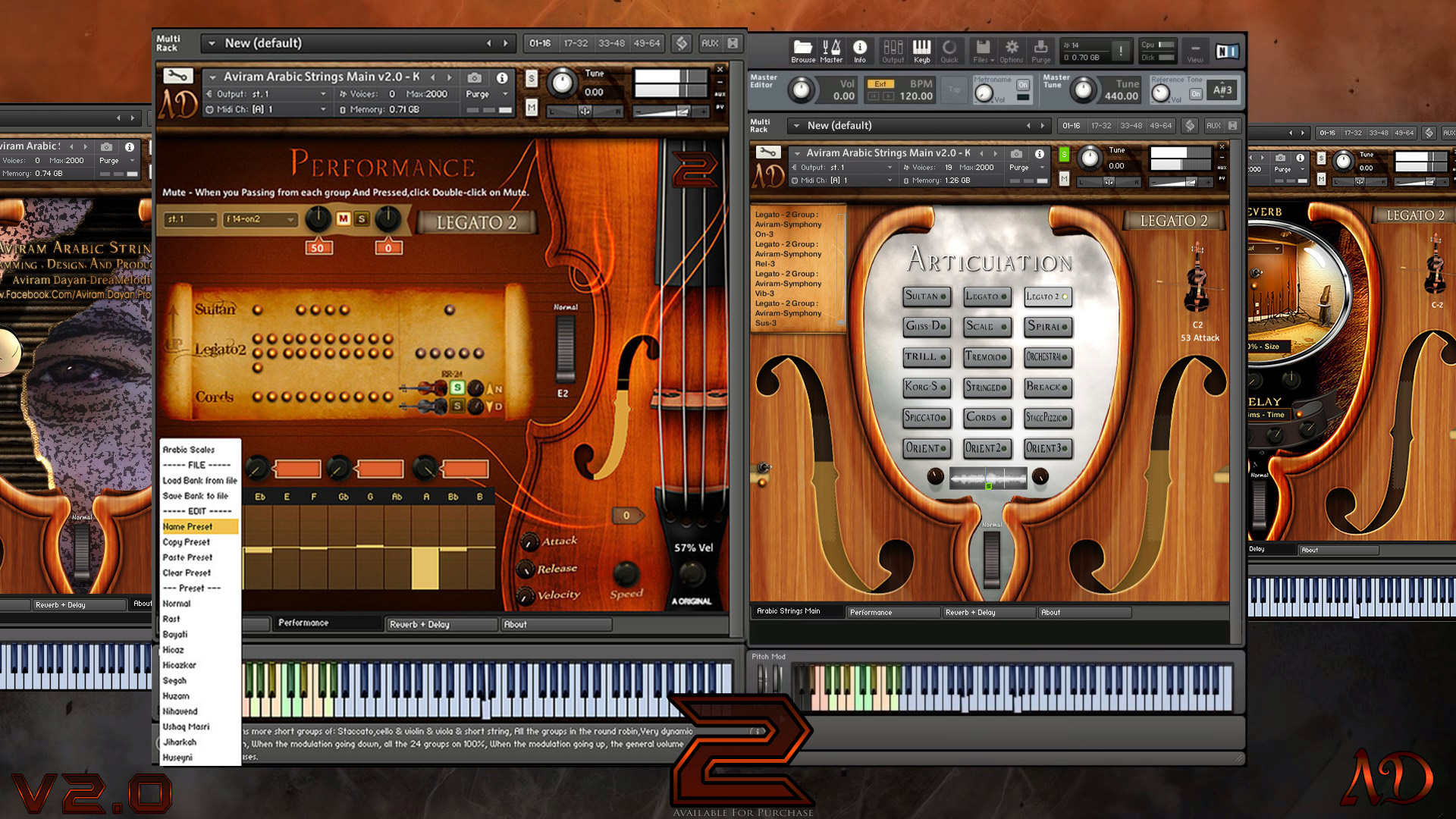Screen dimensions: 1456x819
Task: Enable the Tremolo articulation button
Action: [x=985, y=356]
